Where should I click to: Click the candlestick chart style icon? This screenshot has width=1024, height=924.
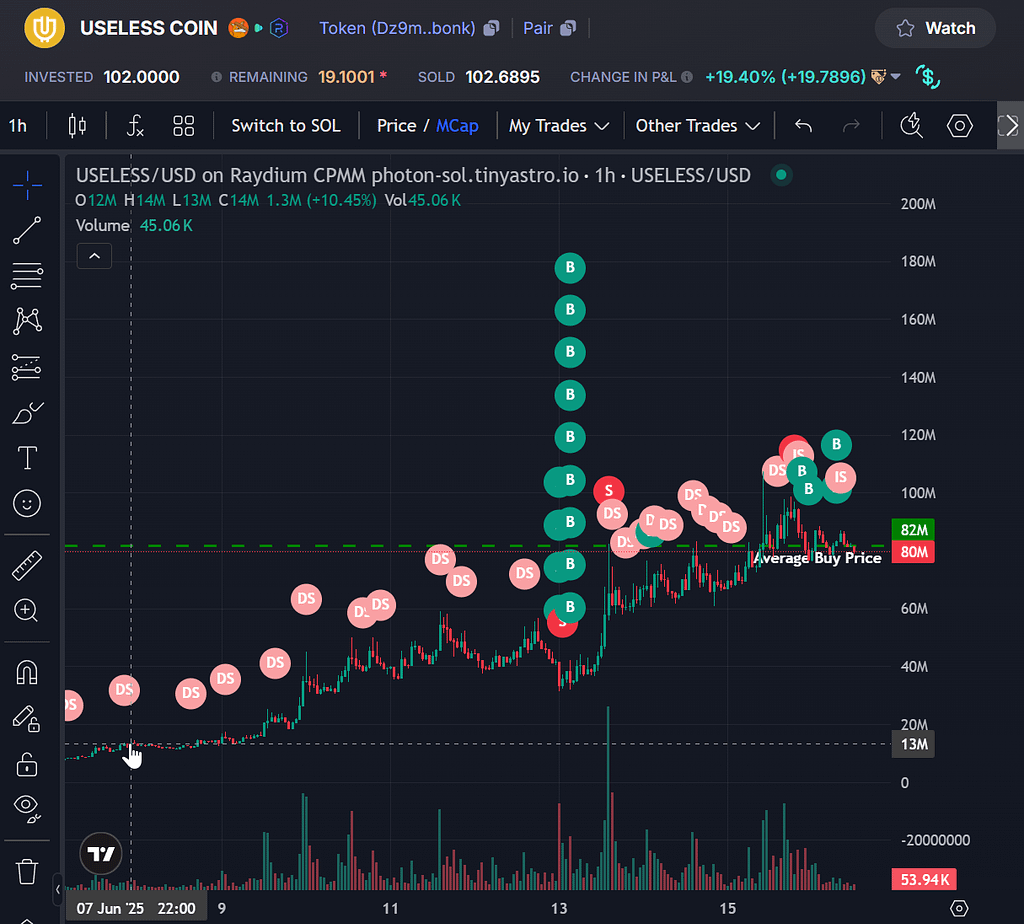pos(77,126)
